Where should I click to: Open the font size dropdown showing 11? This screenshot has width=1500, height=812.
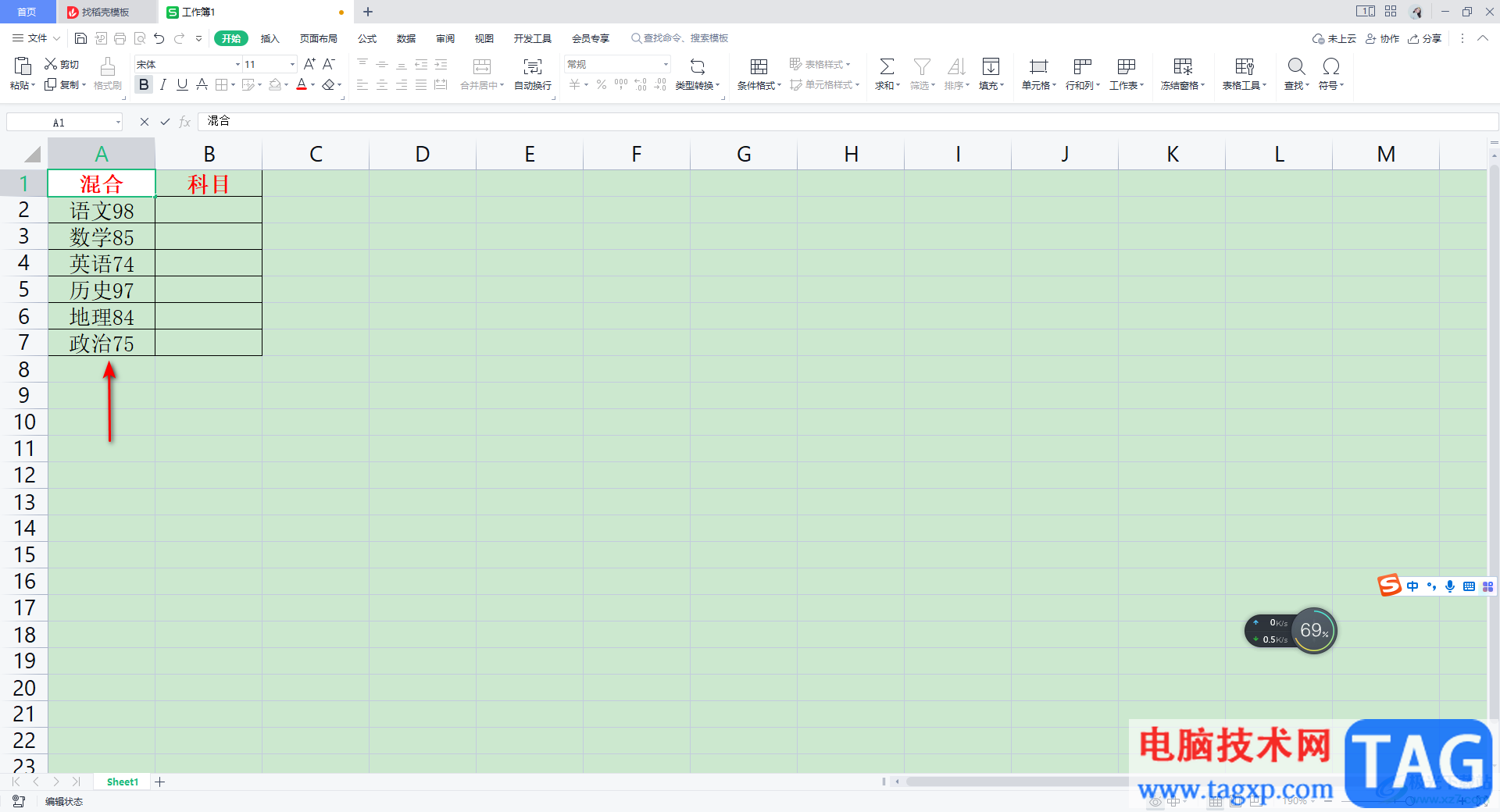click(292, 64)
